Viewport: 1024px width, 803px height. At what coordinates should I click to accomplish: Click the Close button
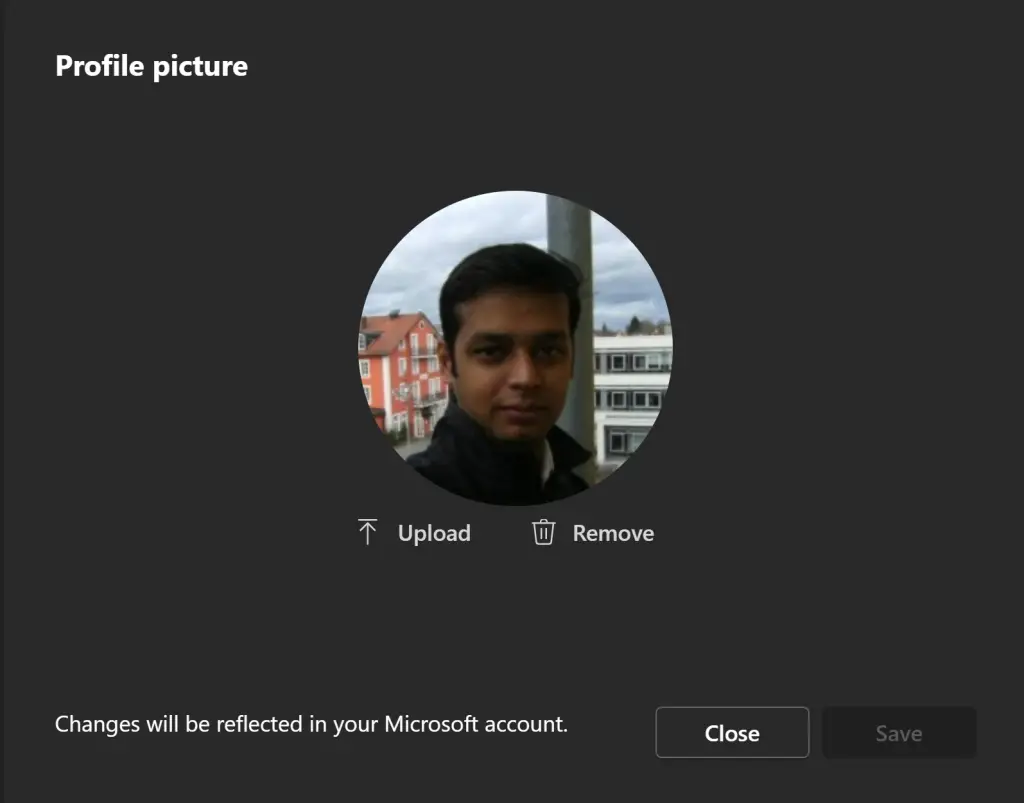coord(732,732)
